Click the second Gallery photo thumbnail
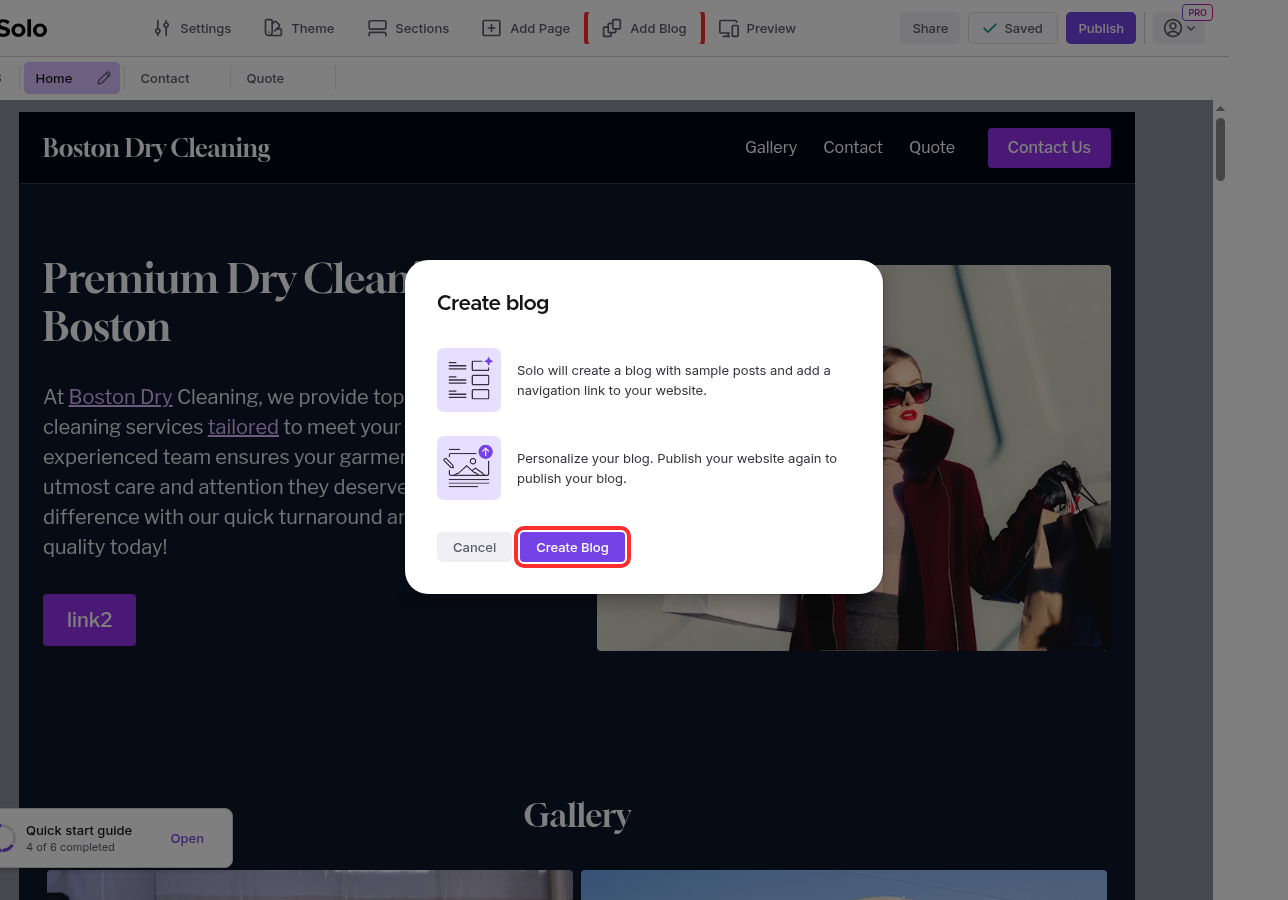The image size is (1288, 900). [x=844, y=885]
